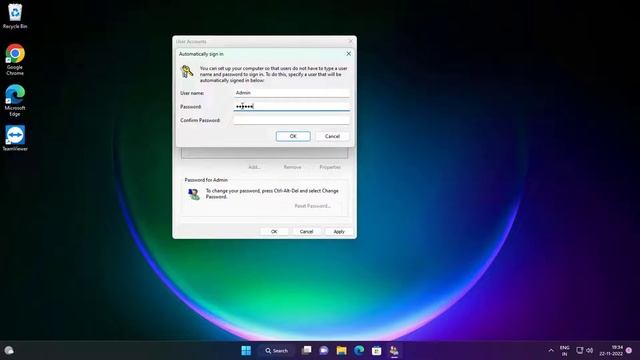Open the Recycle Bin desktop icon

[x=15, y=16]
